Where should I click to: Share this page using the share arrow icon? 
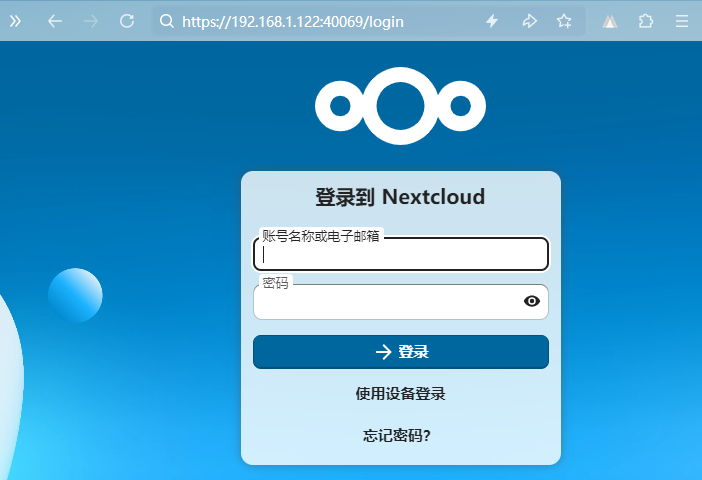tap(529, 21)
